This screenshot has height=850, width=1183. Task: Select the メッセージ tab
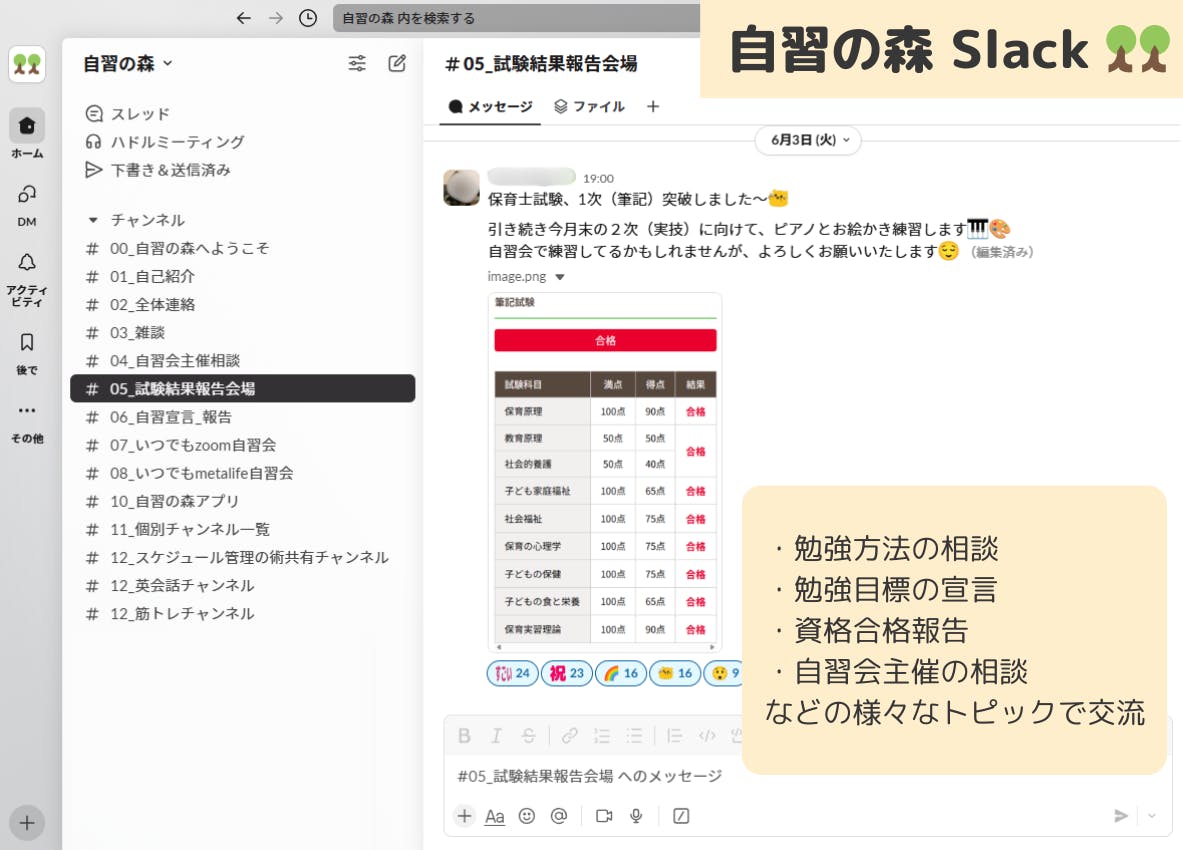click(x=491, y=106)
